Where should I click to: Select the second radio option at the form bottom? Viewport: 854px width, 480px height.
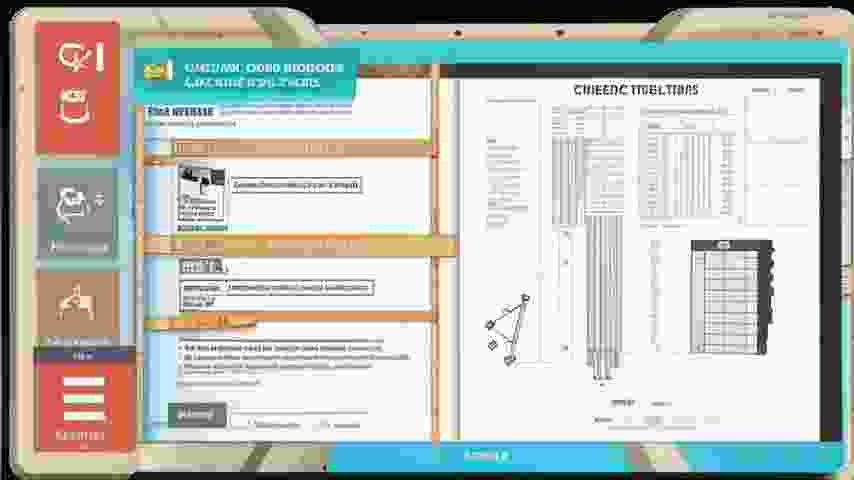[x=322, y=424]
